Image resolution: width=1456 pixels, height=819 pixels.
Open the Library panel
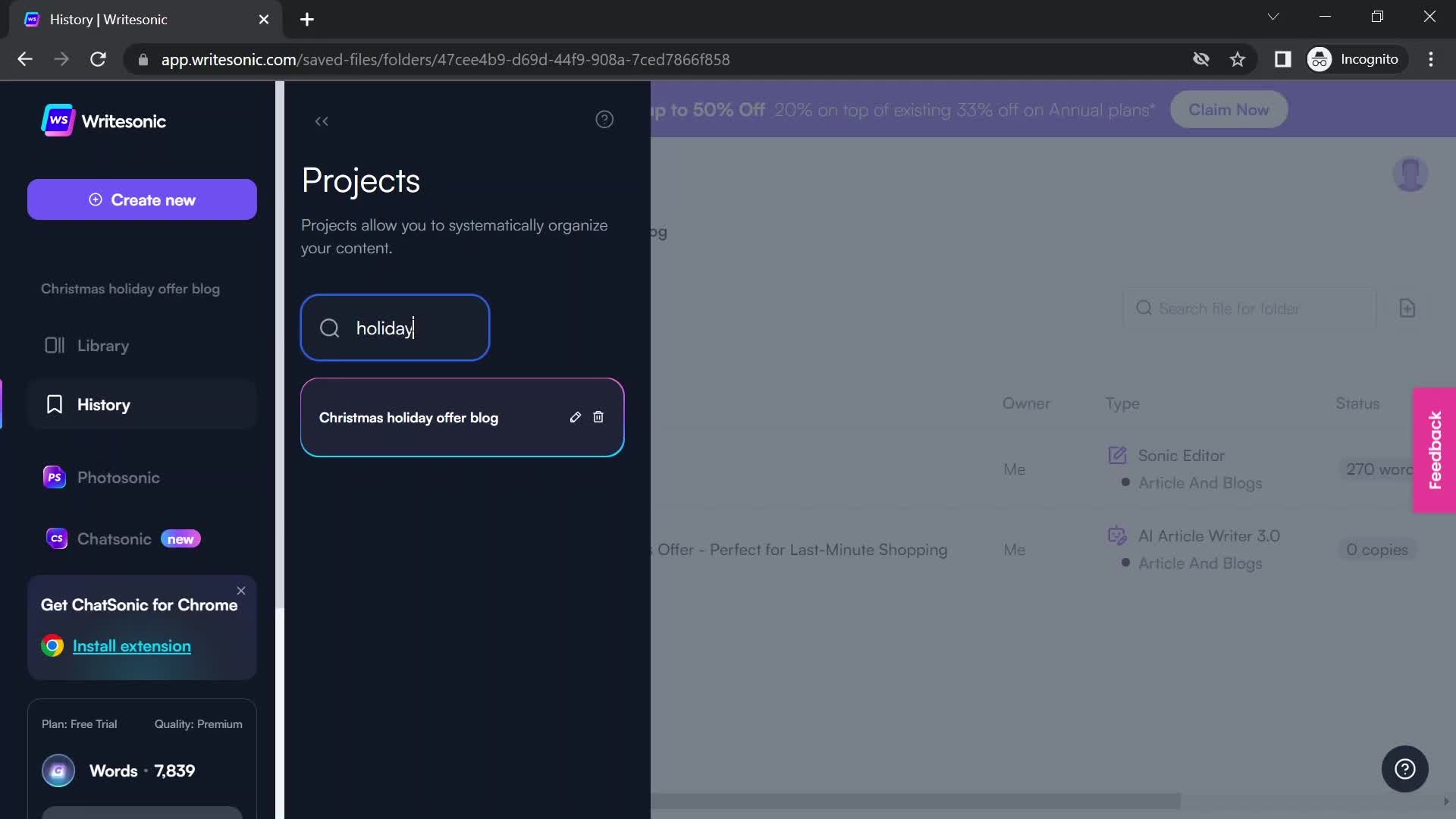click(x=103, y=345)
